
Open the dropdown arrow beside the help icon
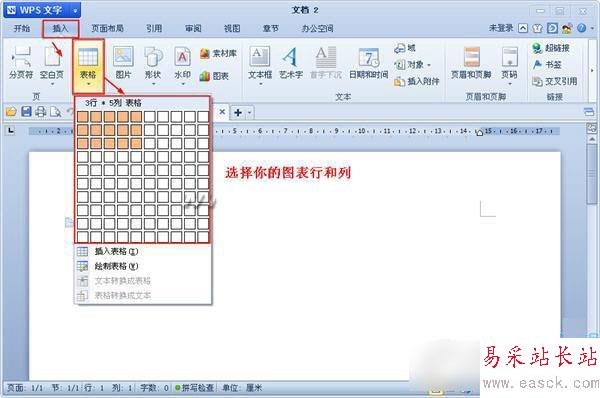click(x=592, y=28)
